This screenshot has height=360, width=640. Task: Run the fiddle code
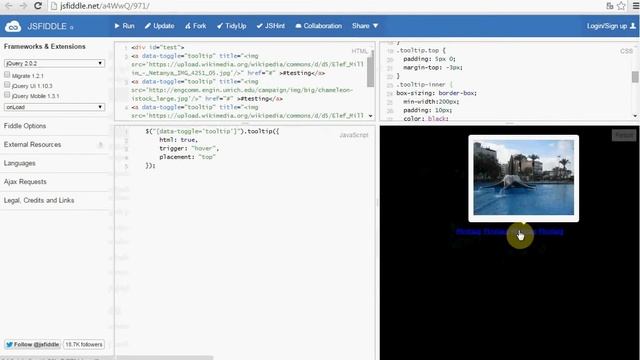click(x=124, y=26)
